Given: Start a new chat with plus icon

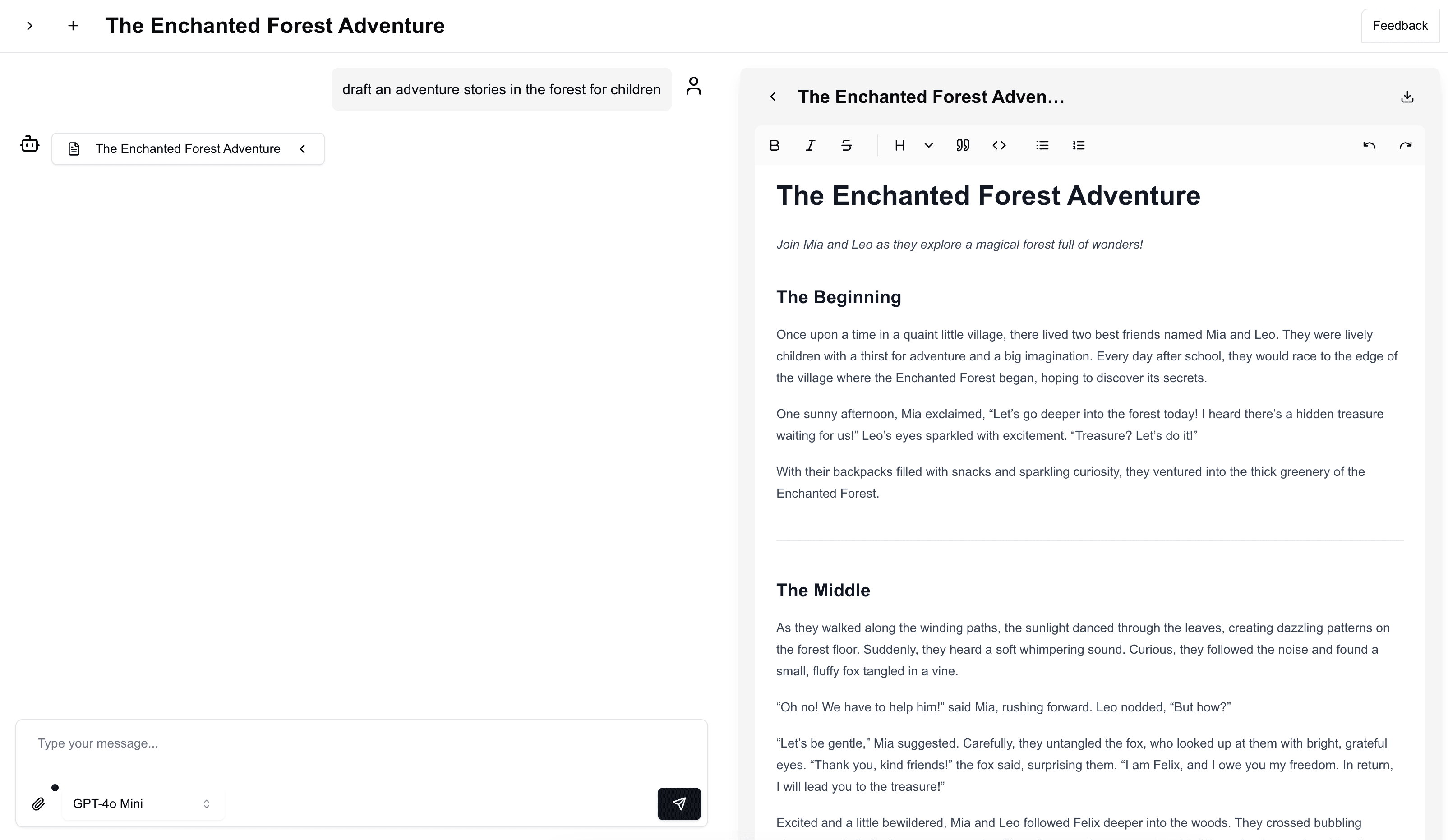Looking at the screenshot, I should click(73, 26).
